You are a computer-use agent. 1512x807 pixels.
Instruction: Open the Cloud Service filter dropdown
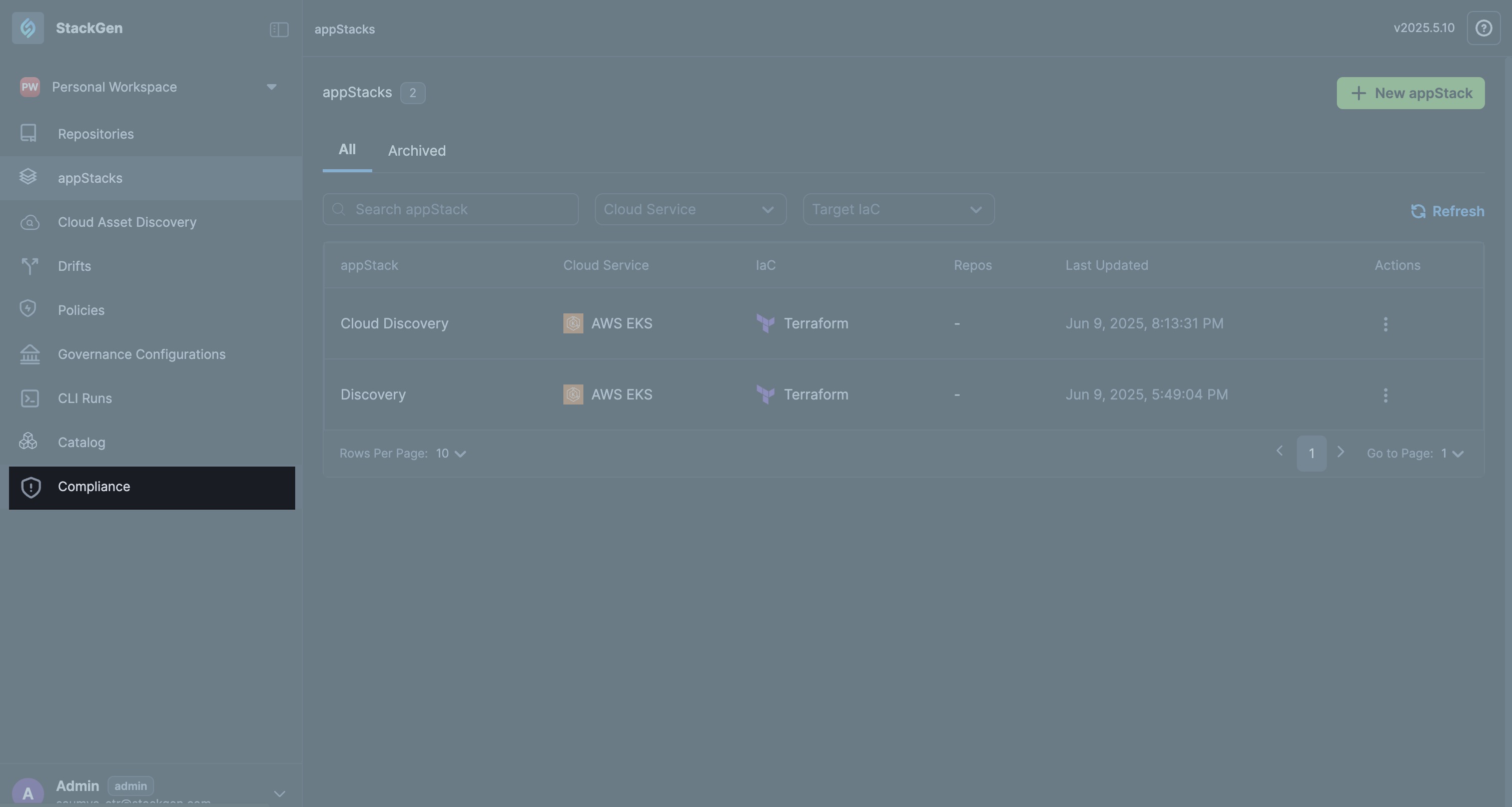[x=690, y=209]
